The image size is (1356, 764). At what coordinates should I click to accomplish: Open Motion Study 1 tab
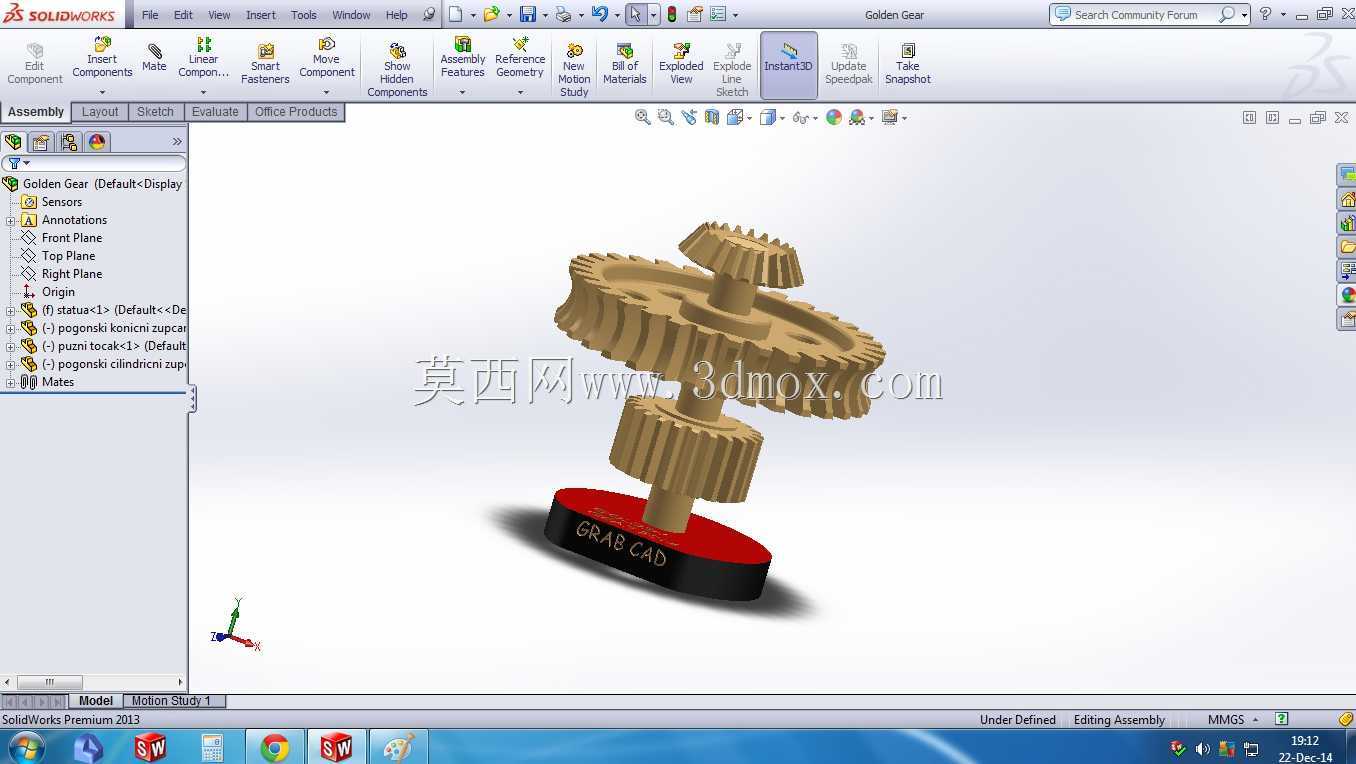click(x=171, y=701)
